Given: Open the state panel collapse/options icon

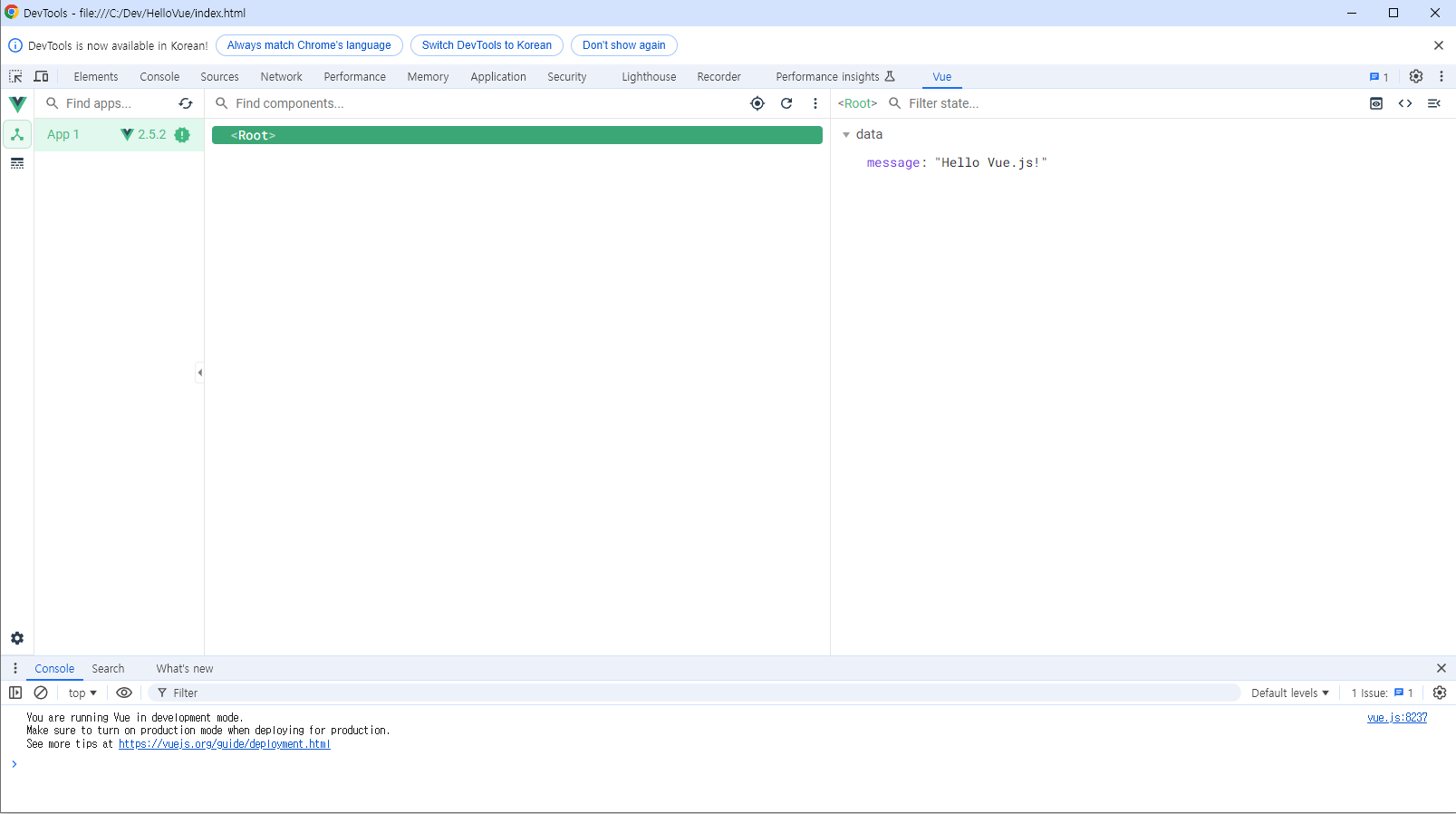Looking at the screenshot, I should point(1434,103).
